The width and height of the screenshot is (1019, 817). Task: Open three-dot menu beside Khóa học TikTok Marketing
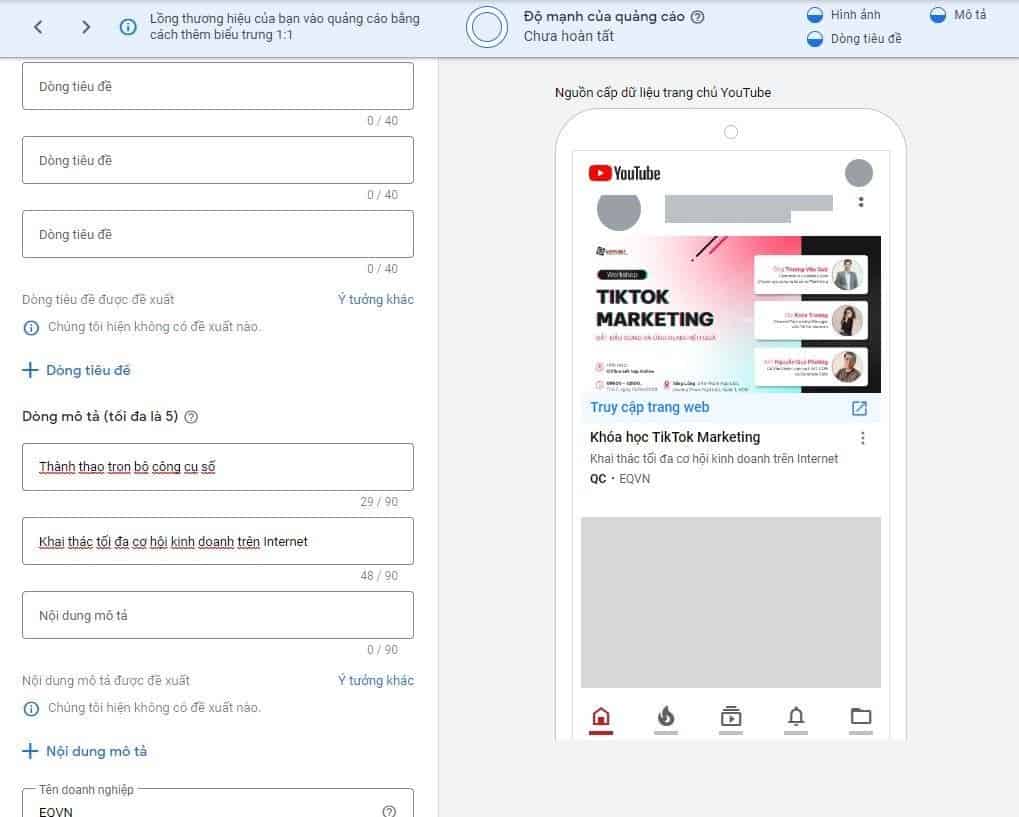tap(863, 438)
